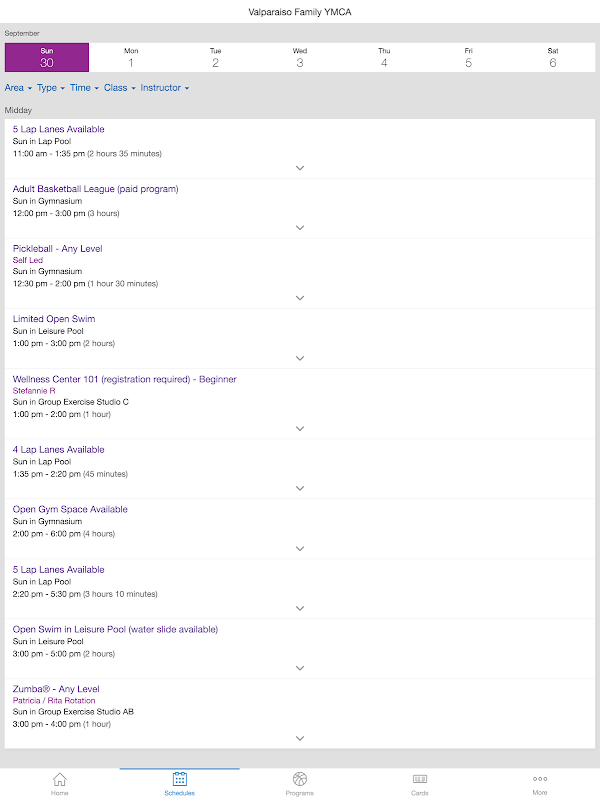
Task: Expand details for Limited Open Swim
Action: coord(300,358)
